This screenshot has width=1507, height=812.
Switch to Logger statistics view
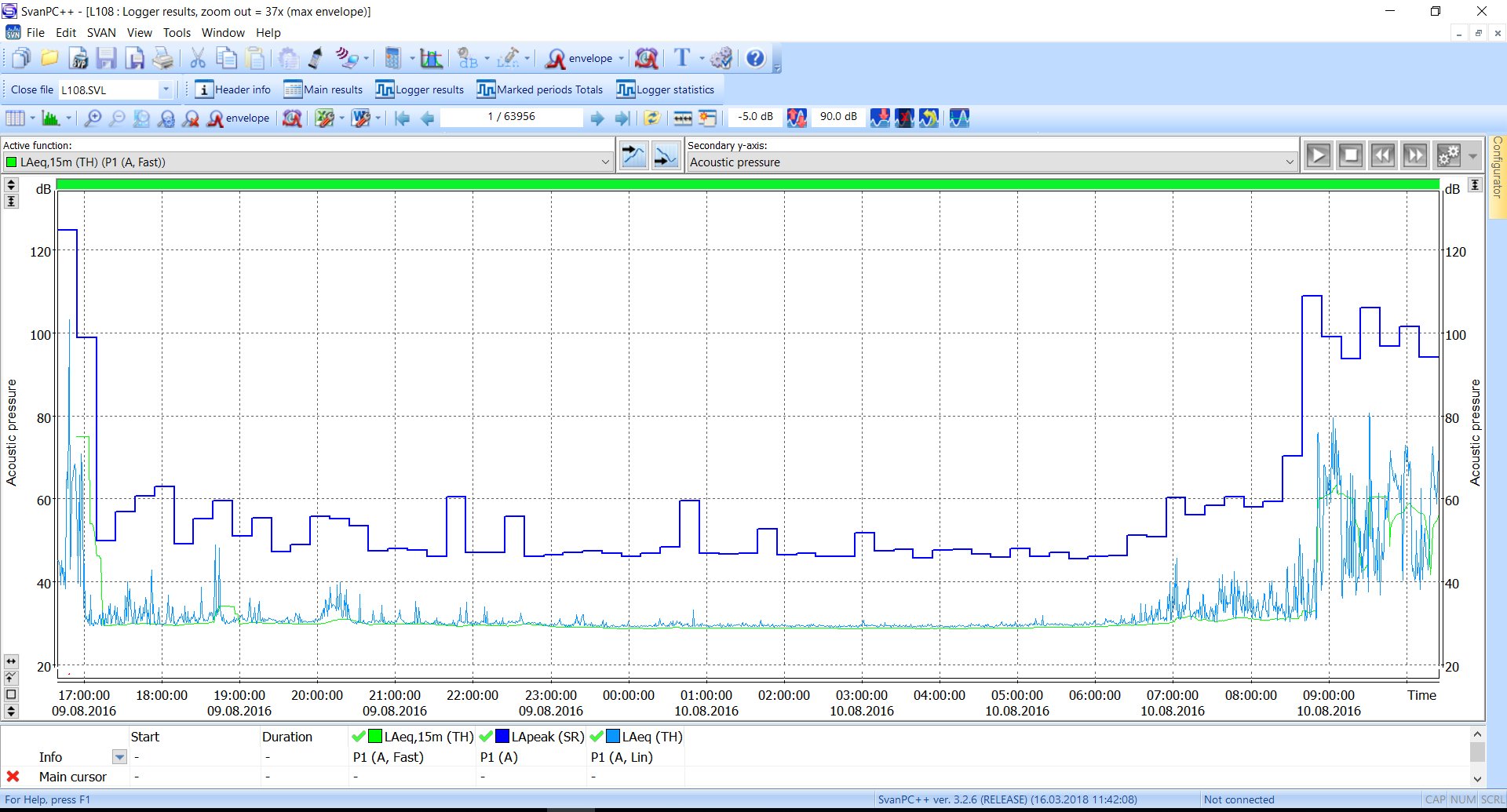[666, 90]
